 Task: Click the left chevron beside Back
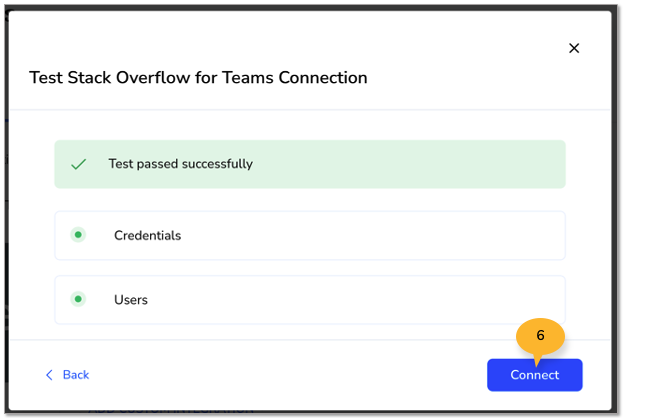(49, 375)
